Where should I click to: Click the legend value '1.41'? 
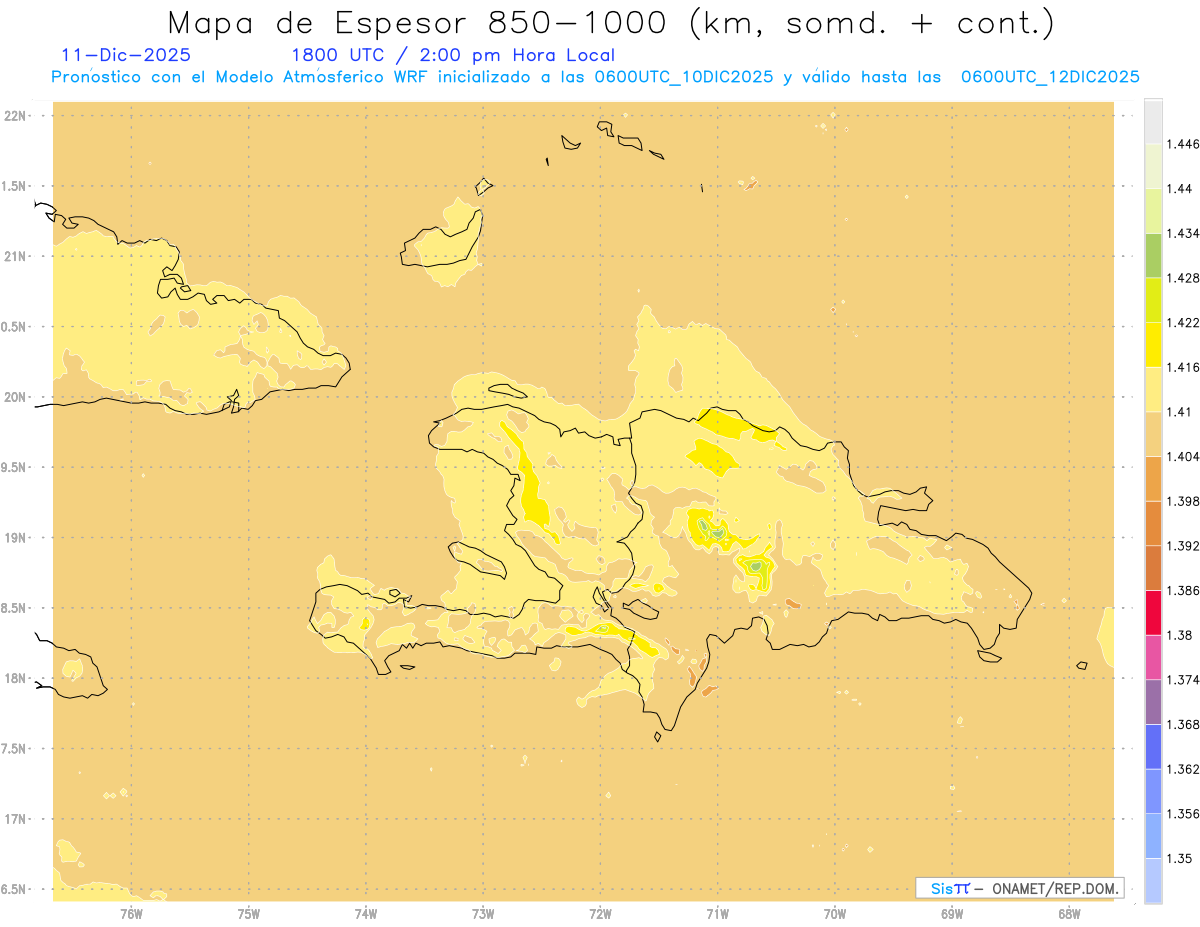(x=1180, y=412)
